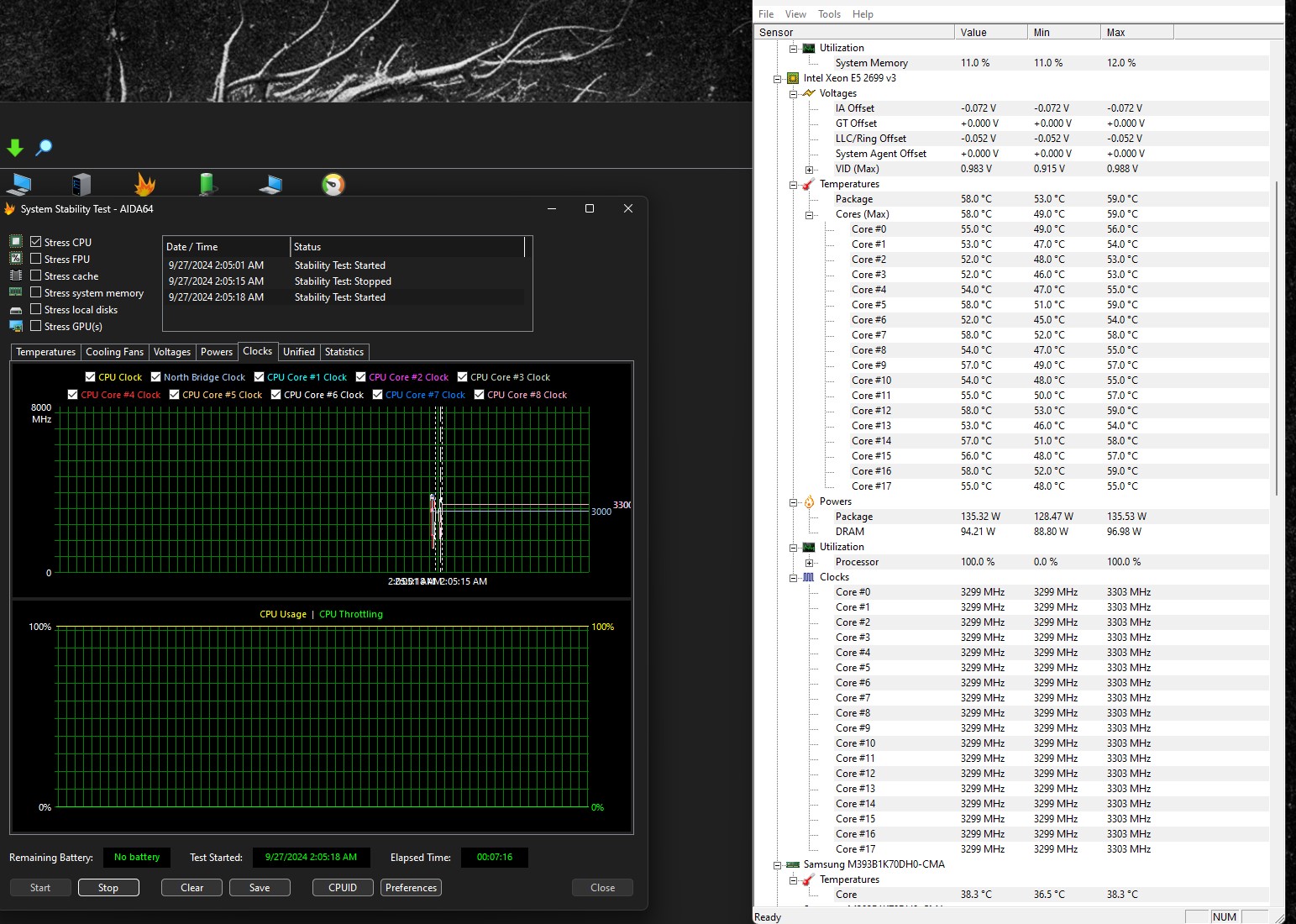Click the greyed-out Start button
Viewport: 1296px width, 924px height.
point(40,888)
